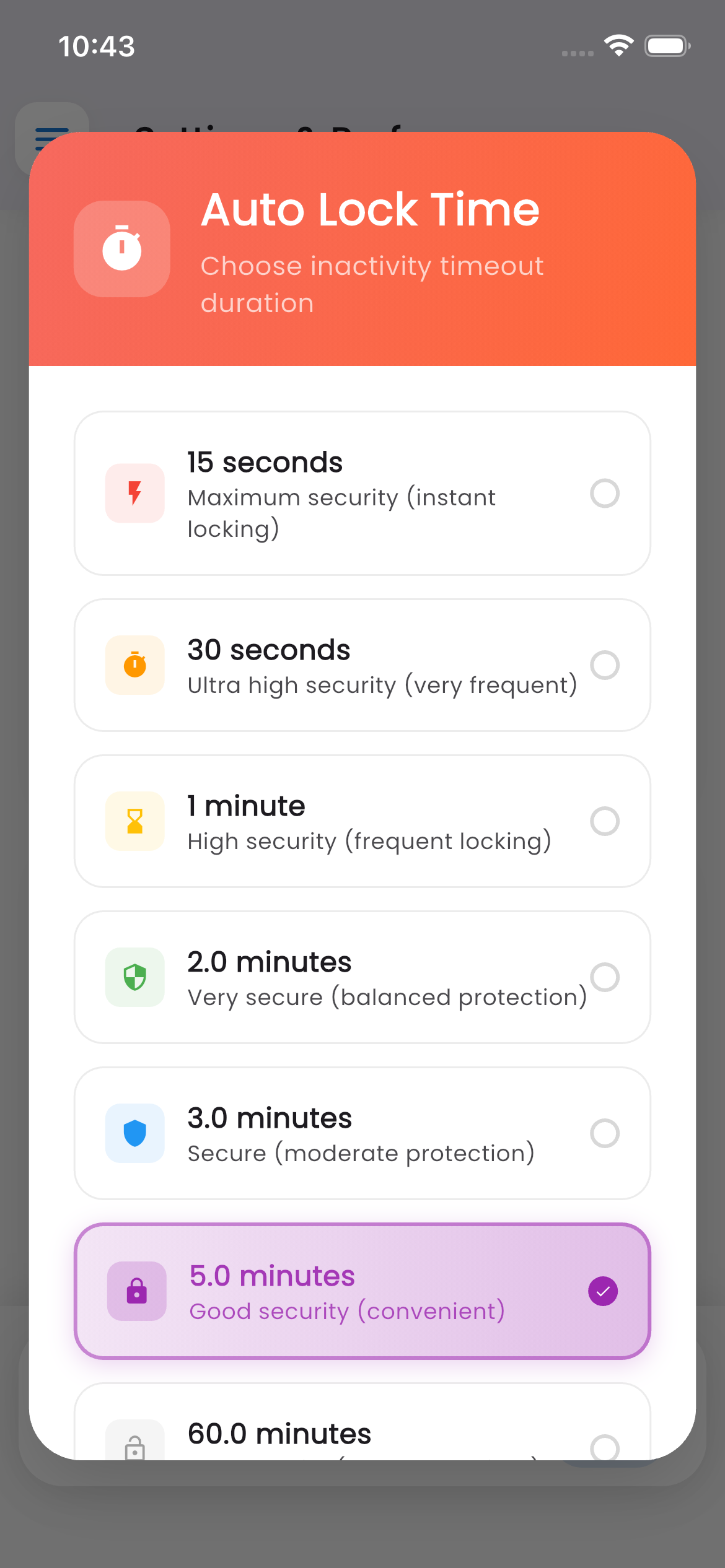
Task: Click the timer icon in the dialog header
Action: (121, 248)
